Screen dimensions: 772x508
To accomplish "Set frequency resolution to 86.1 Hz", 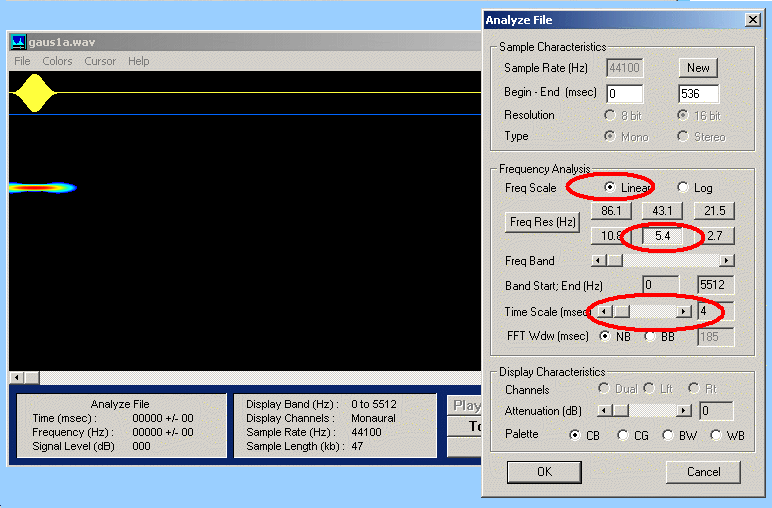I will 609,211.
